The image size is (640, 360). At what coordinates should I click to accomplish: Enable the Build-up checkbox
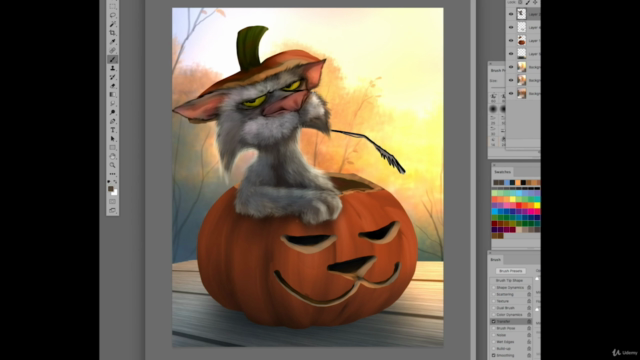pyautogui.click(x=493, y=349)
